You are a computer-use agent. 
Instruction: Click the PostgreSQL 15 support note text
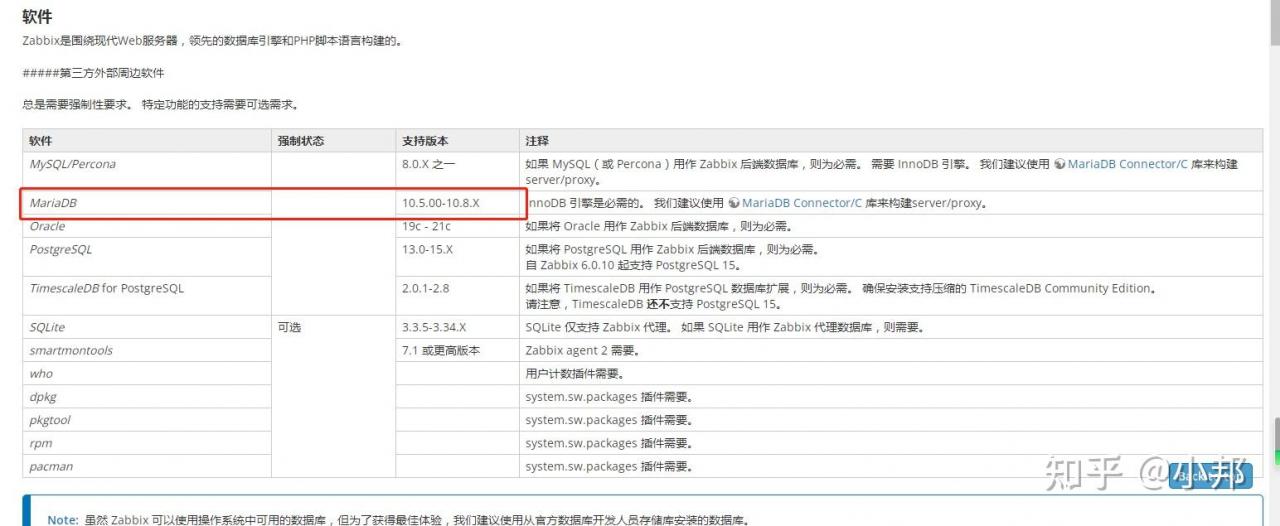pos(632,265)
